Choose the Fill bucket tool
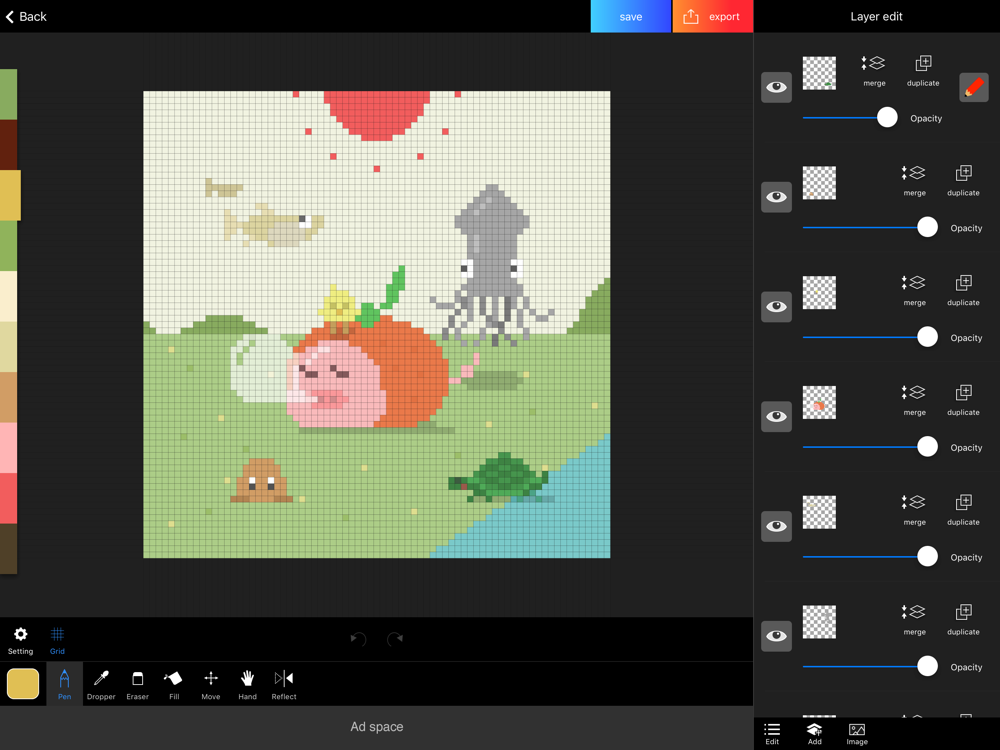 coord(174,683)
